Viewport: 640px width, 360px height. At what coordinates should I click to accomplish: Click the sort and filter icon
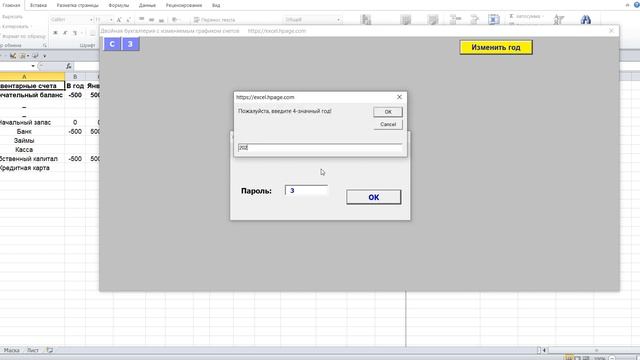coord(559,19)
